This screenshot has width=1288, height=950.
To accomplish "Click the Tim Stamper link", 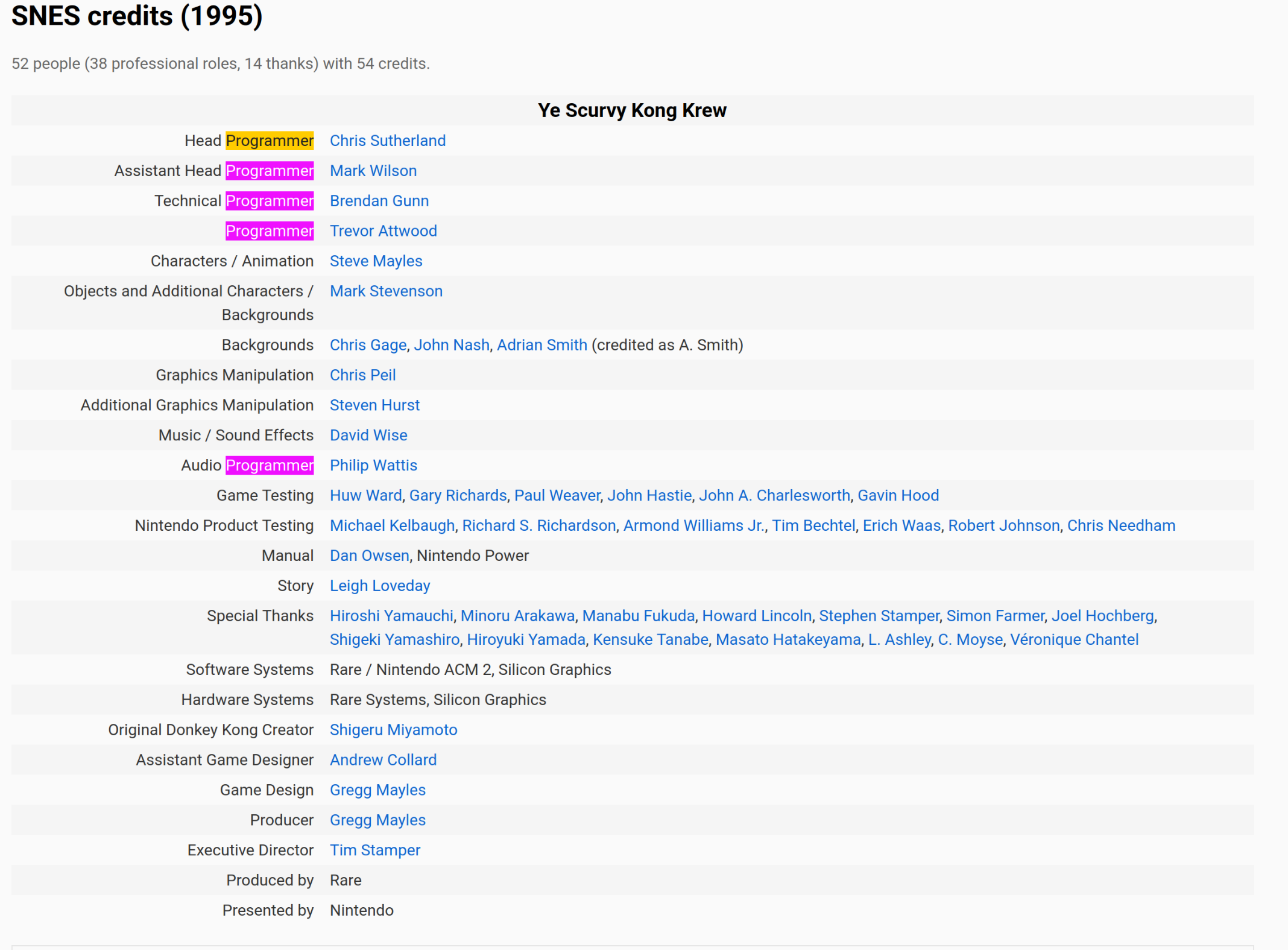I will point(374,850).
